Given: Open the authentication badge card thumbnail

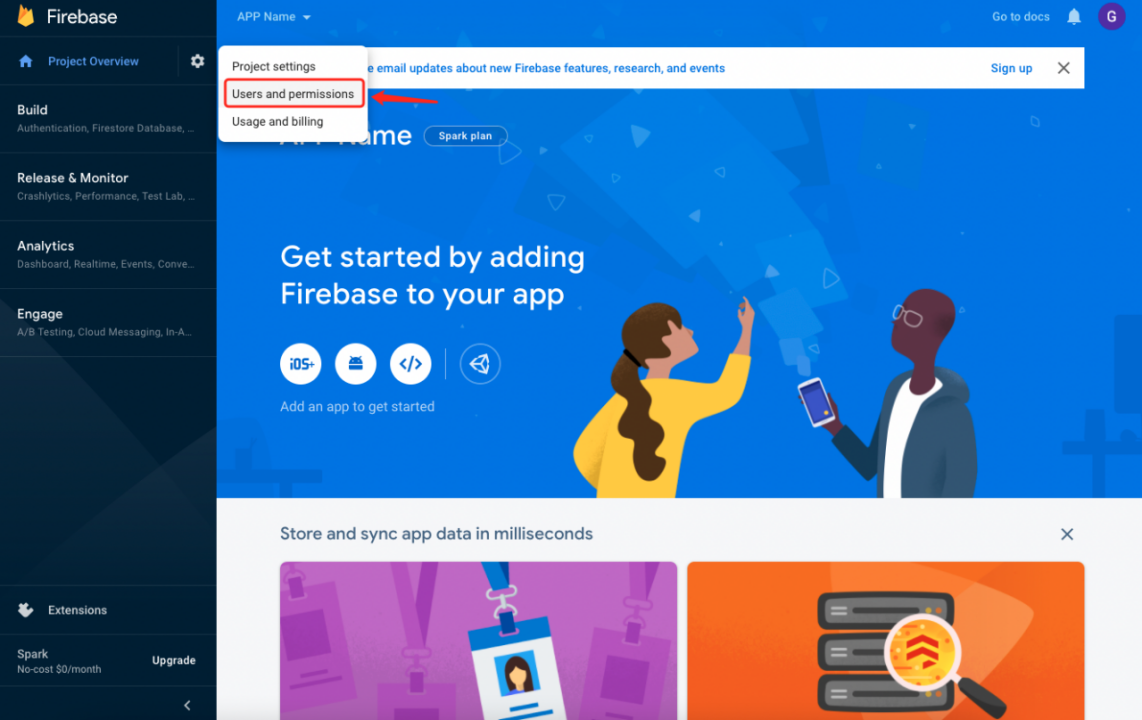Looking at the screenshot, I should [479, 641].
